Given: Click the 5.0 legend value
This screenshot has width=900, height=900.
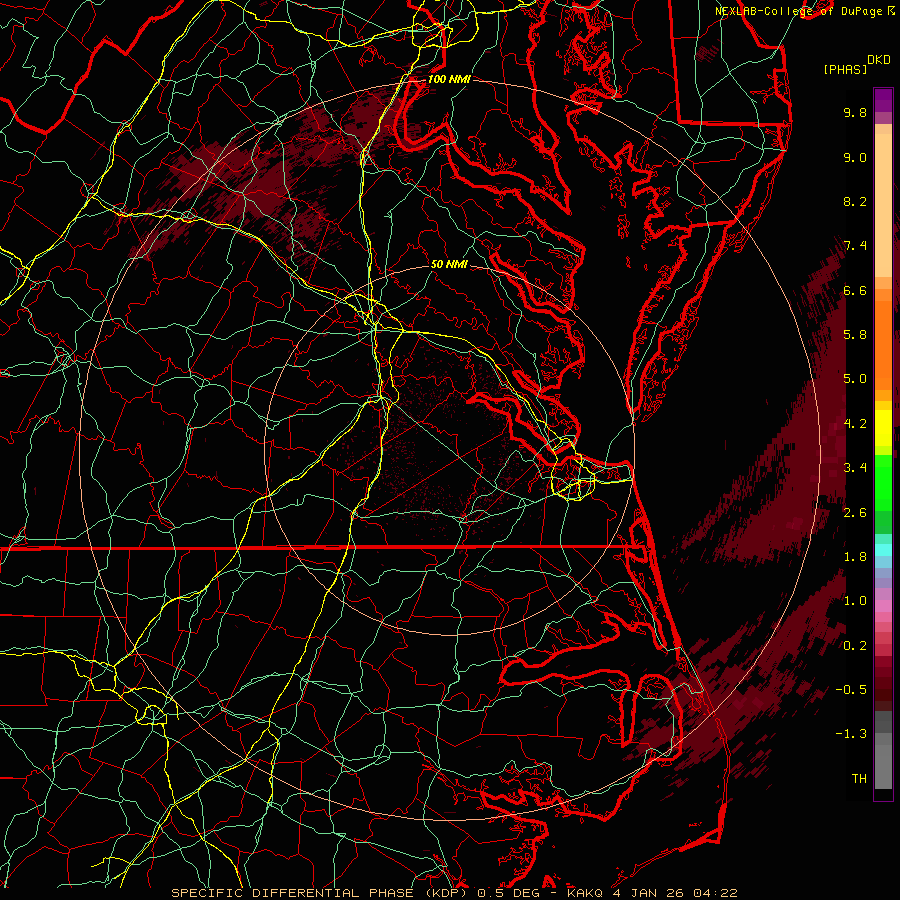Looking at the screenshot, I should click(x=855, y=379).
